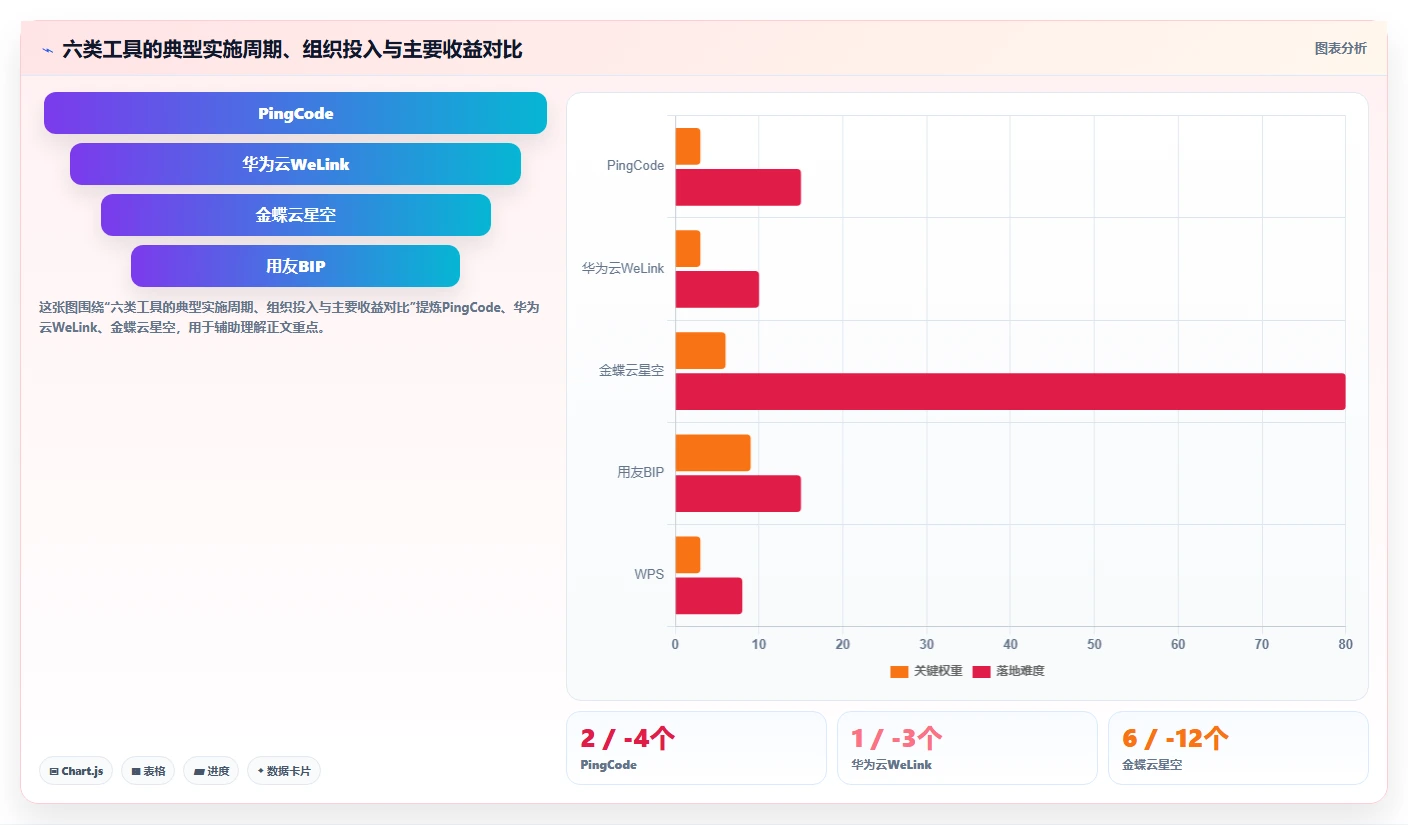Image resolution: width=1408 pixels, height=825 pixels.
Task: Click the 金蝶云星空 orange bar
Action: [700, 350]
